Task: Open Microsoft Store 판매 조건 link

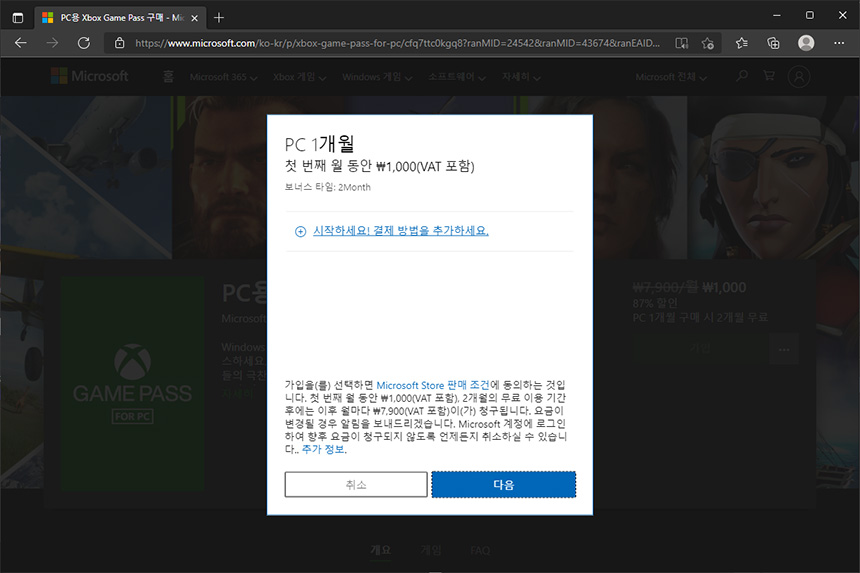Action: pyautogui.click(x=433, y=385)
